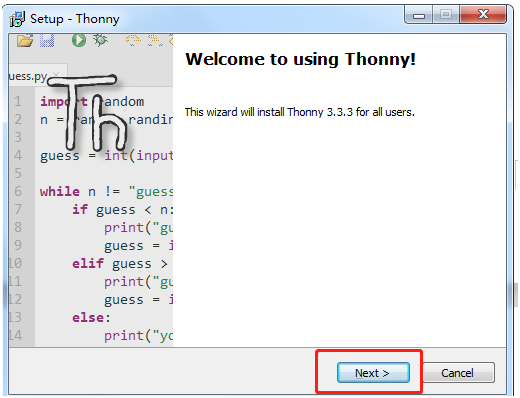Click the Open folder icon in the toolbar image
Screen dimensions: 520x398
25,41
